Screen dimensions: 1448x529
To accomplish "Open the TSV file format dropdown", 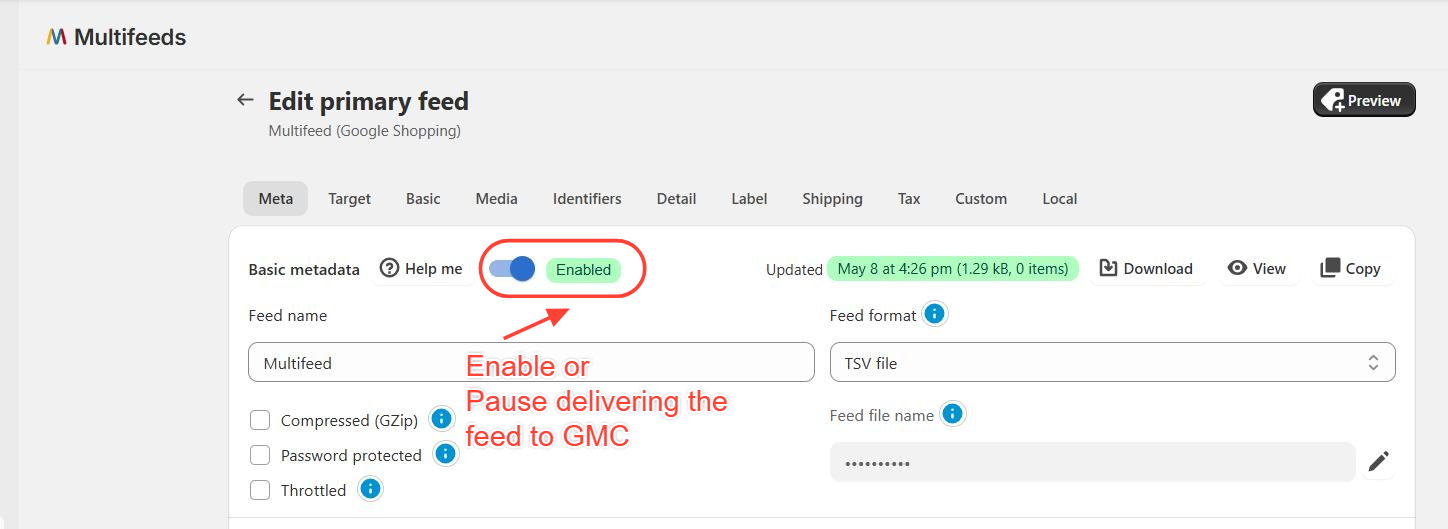I will (x=1112, y=363).
